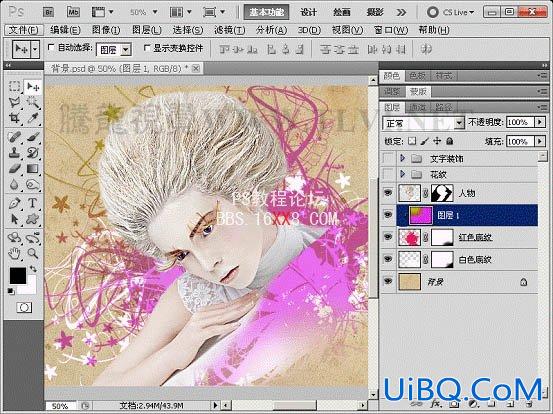This screenshot has height=414, width=553.
Task: Show the 花纹 group visibility
Action: click(x=388, y=174)
